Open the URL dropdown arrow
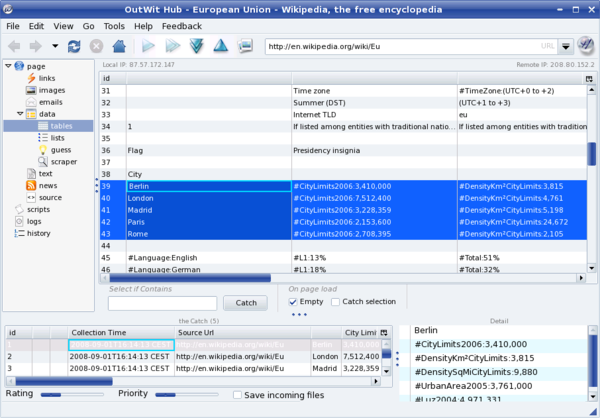The width and height of the screenshot is (600, 418). tap(566, 46)
